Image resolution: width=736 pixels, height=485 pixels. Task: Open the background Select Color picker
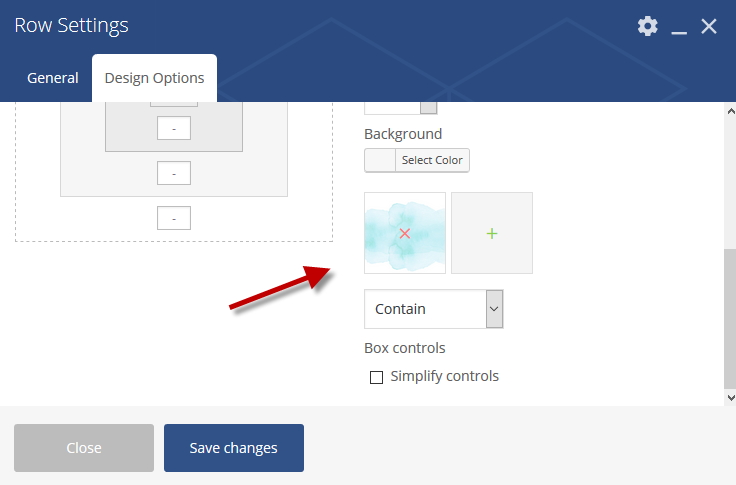(x=417, y=160)
